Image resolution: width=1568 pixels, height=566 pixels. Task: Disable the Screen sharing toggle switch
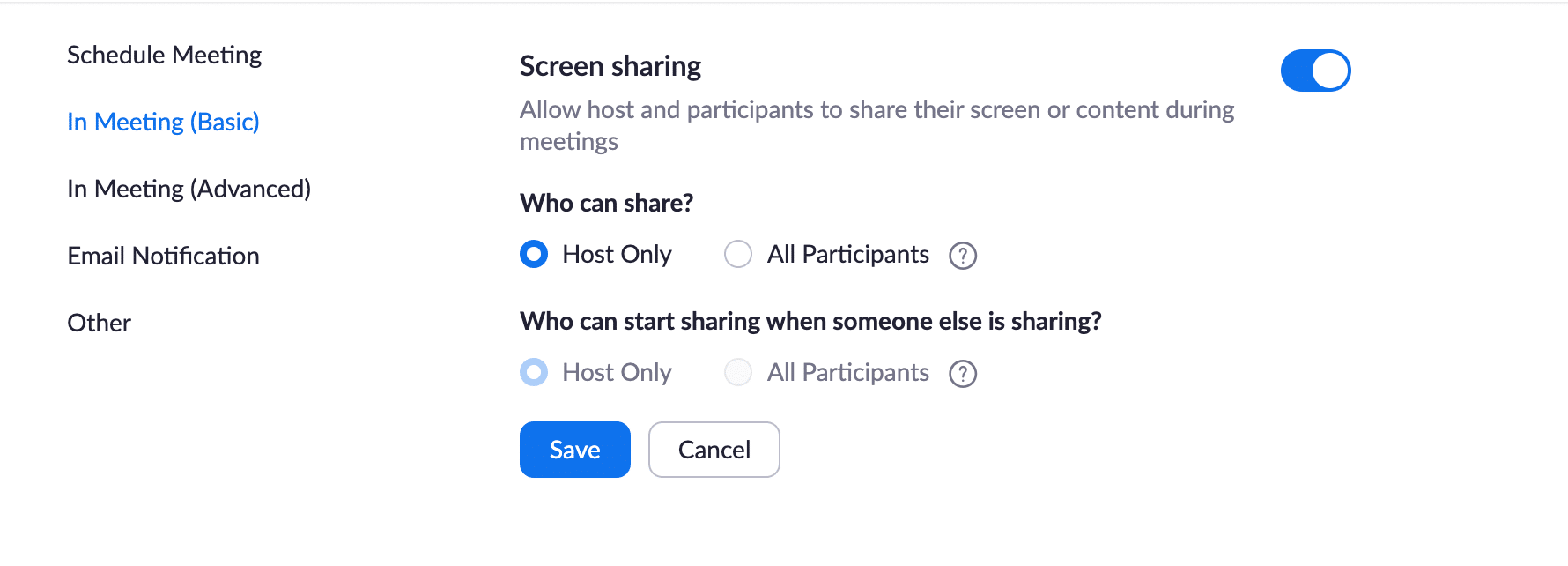tap(1315, 71)
